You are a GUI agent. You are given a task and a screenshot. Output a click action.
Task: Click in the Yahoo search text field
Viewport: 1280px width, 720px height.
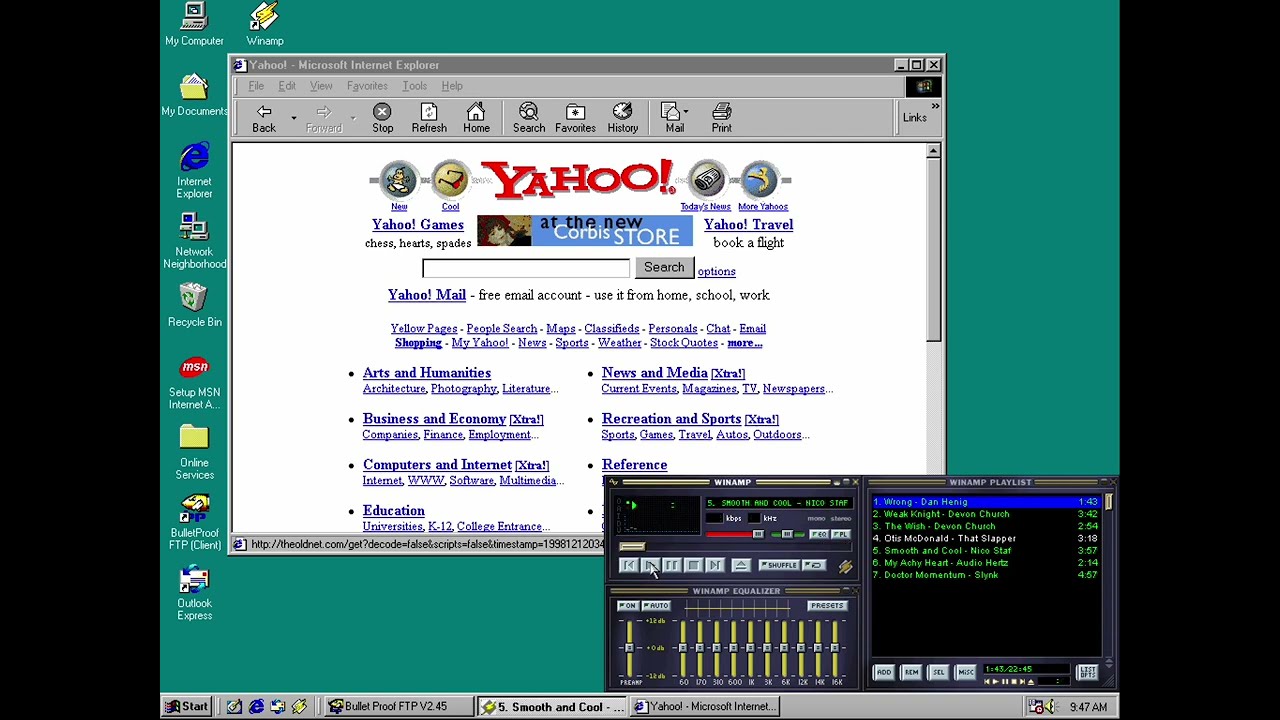pos(526,268)
